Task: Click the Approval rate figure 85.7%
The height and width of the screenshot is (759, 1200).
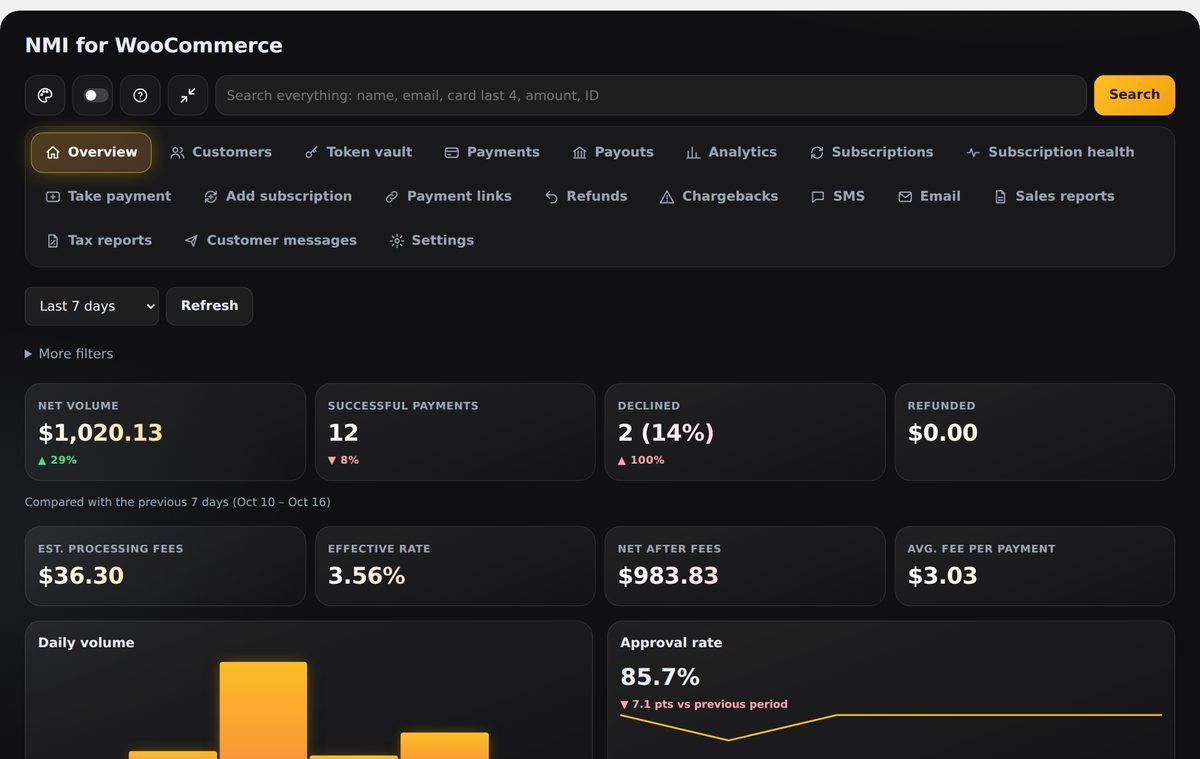Action: click(660, 677)
